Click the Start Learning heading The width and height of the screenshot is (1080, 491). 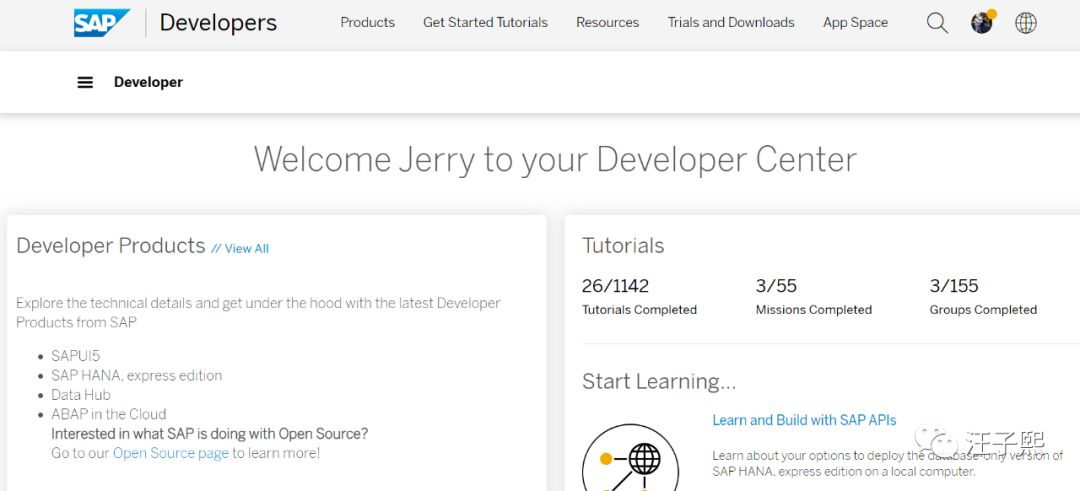click(x=659, y=382)
